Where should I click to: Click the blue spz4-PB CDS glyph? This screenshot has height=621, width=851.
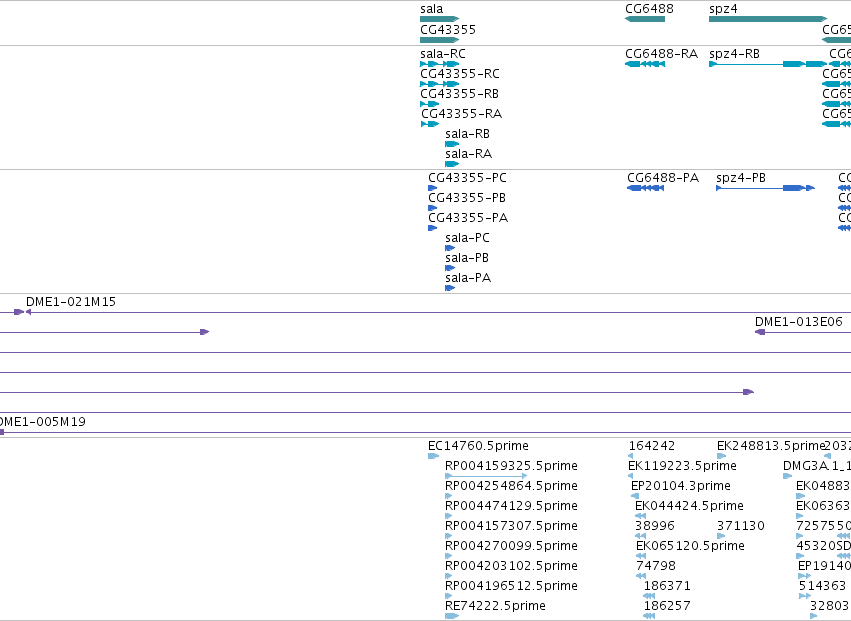point(765,188)
